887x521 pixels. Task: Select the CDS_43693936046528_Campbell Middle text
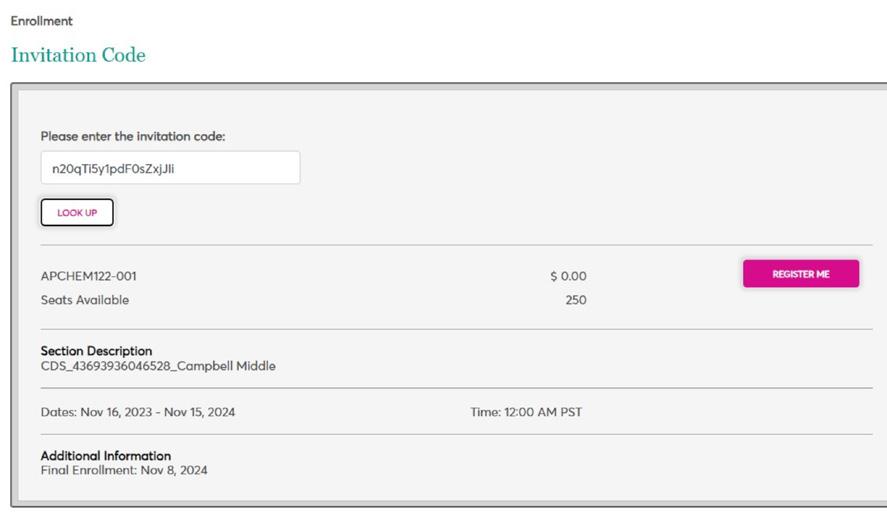(158, 366)
